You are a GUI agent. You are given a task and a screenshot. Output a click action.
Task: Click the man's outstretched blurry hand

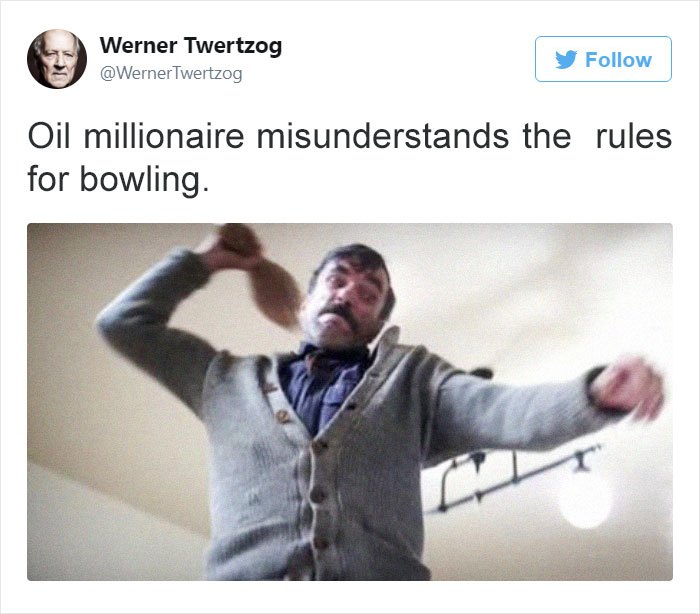pos(627,388)
